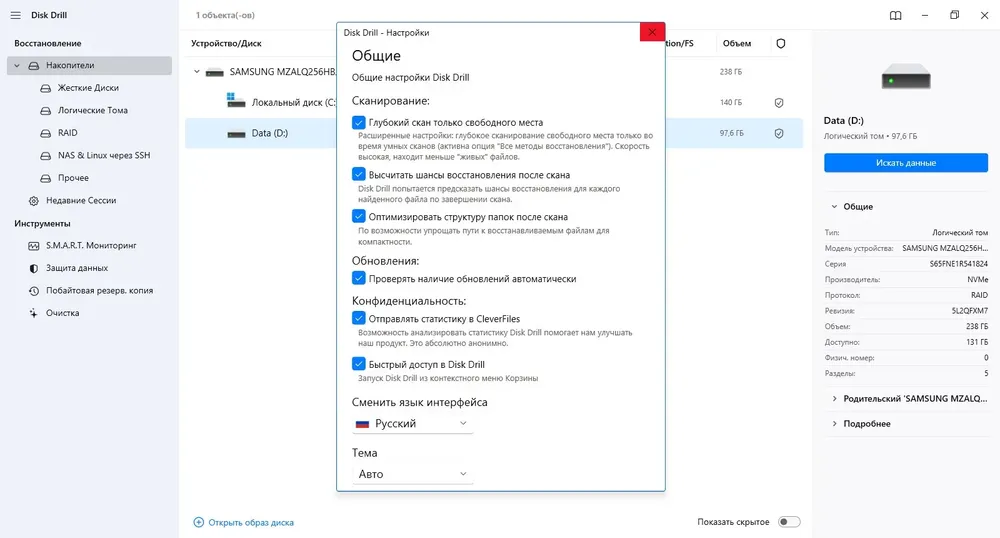Image resolution: width=1000 pixels, height=538 pixels.
Task: Open the Тема dropdown set to Авто
Action: pos(412,474)
